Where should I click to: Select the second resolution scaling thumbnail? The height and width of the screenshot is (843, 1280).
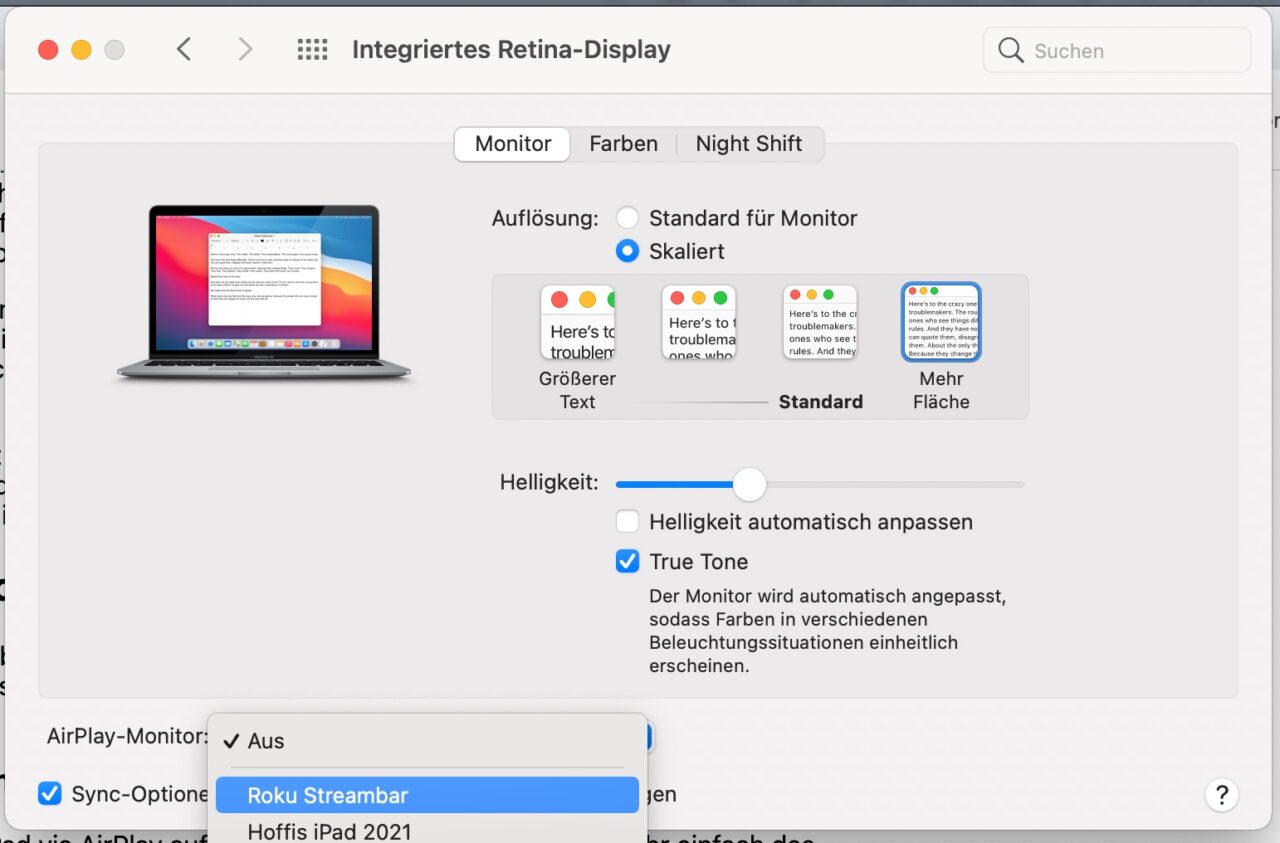coord(699,322)
